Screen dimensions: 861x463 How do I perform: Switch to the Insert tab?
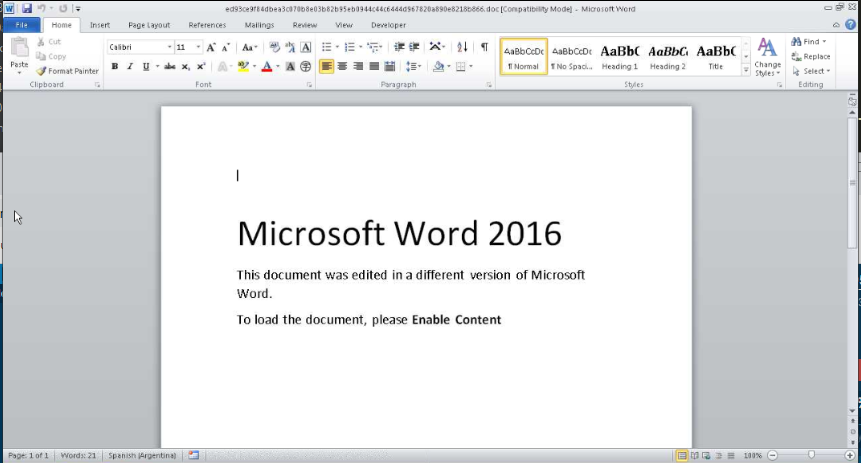[100, 25]
